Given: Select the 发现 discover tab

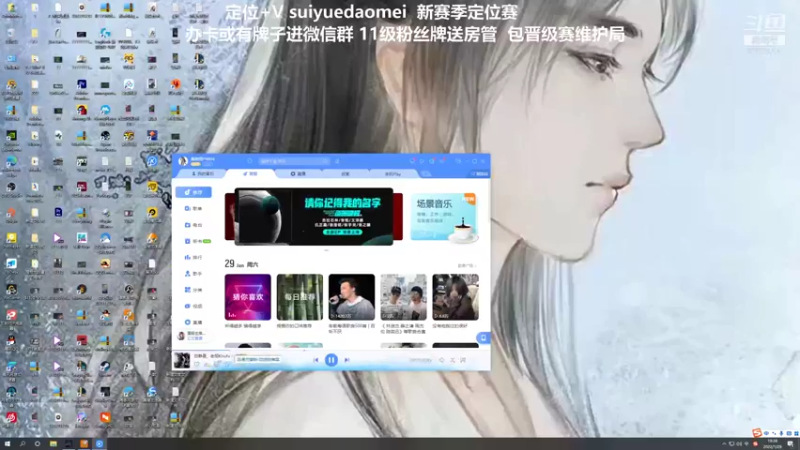Looking at the screenshot, I should coord(250,174).
